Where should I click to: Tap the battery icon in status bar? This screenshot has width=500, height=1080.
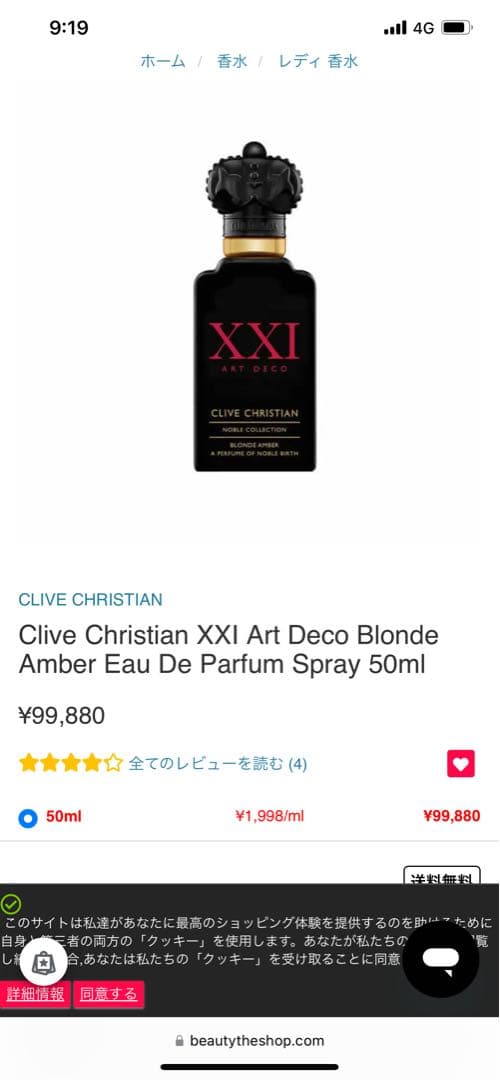pos(457,28)
